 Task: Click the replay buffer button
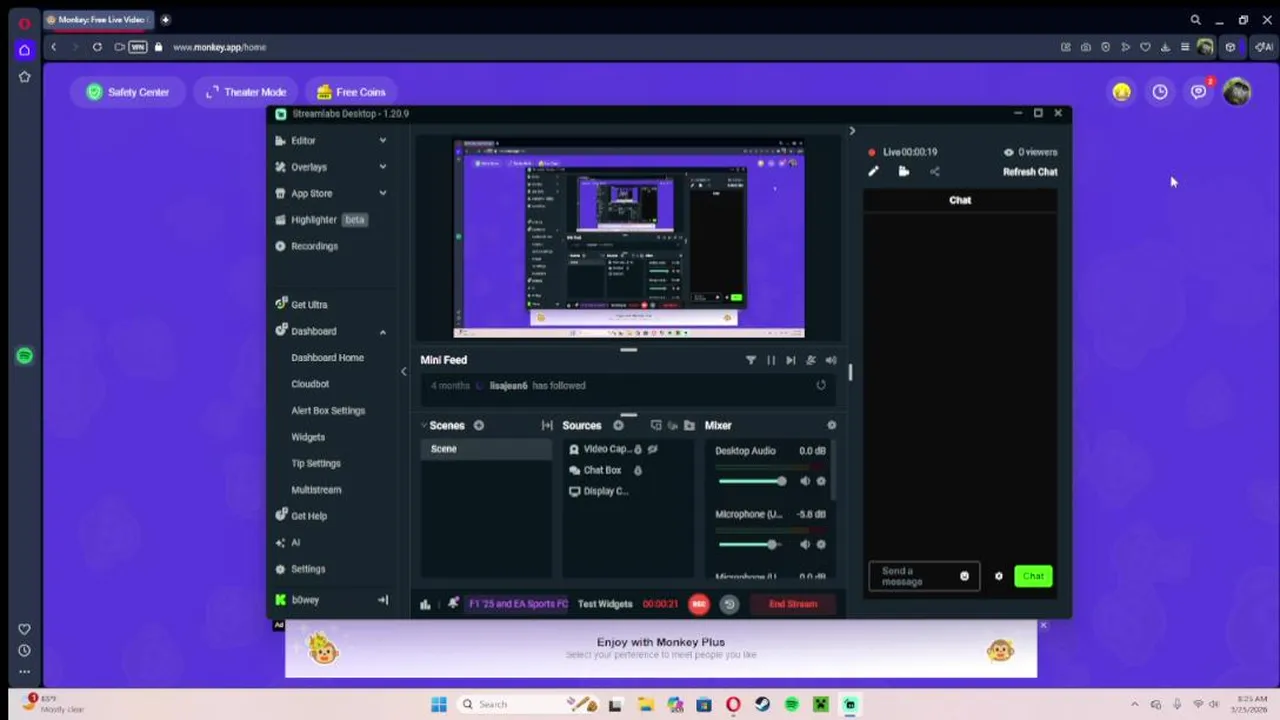click(x=729, y=604)
